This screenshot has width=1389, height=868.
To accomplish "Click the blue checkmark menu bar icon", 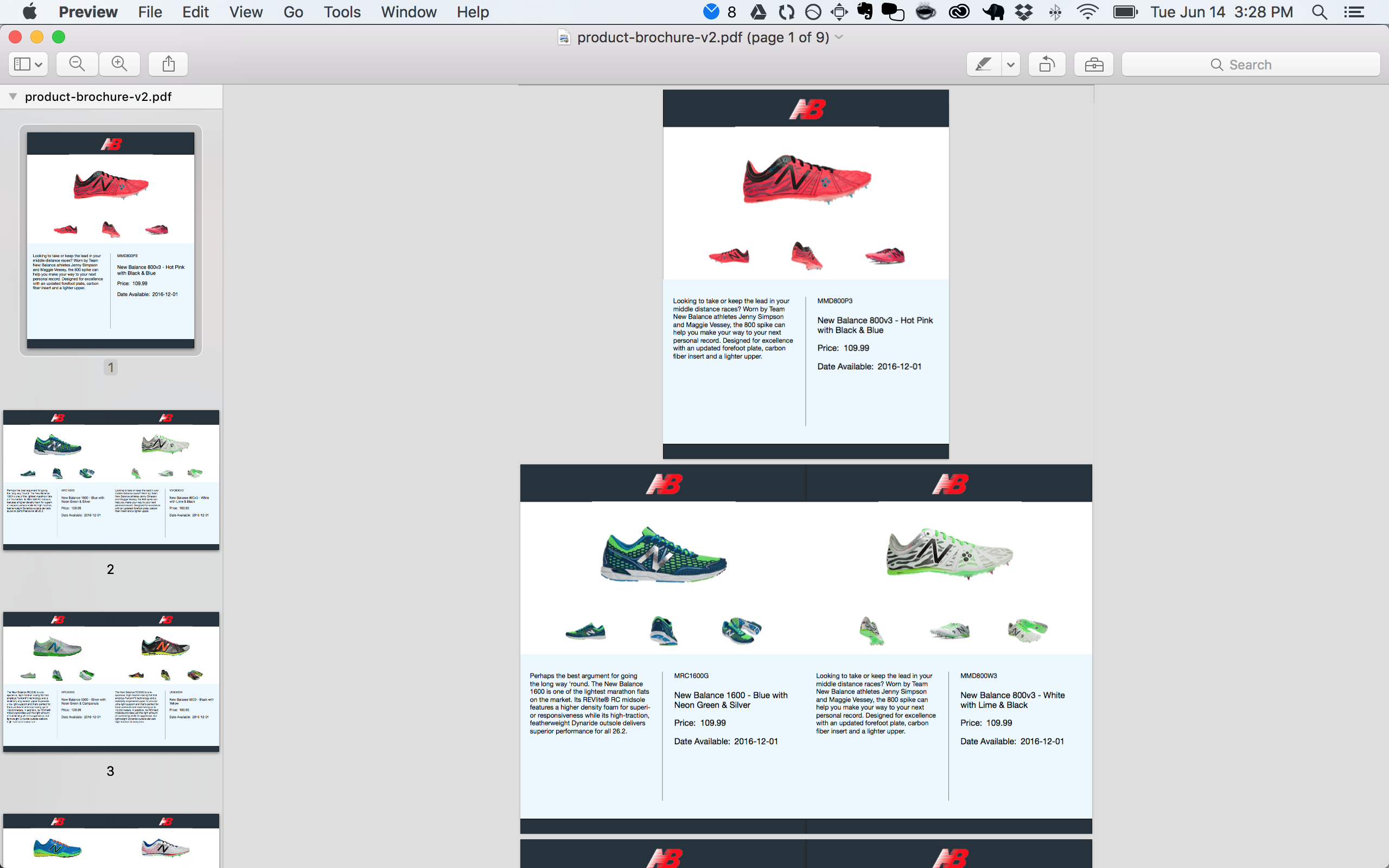I will click(x=711, y=12).
